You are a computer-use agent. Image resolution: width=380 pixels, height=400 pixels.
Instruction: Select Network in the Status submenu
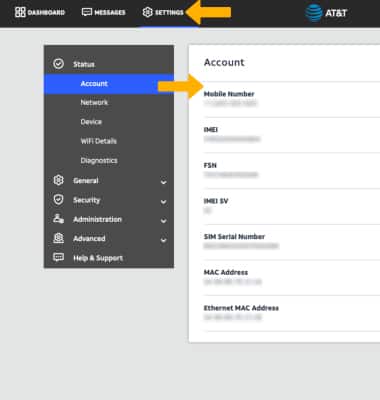pyautogui.click(x=94, y=102)
